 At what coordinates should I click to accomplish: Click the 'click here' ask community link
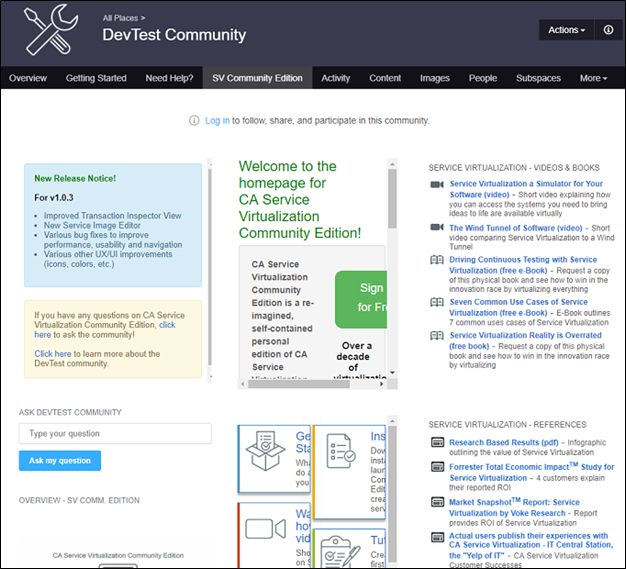[x=167, y=325]
